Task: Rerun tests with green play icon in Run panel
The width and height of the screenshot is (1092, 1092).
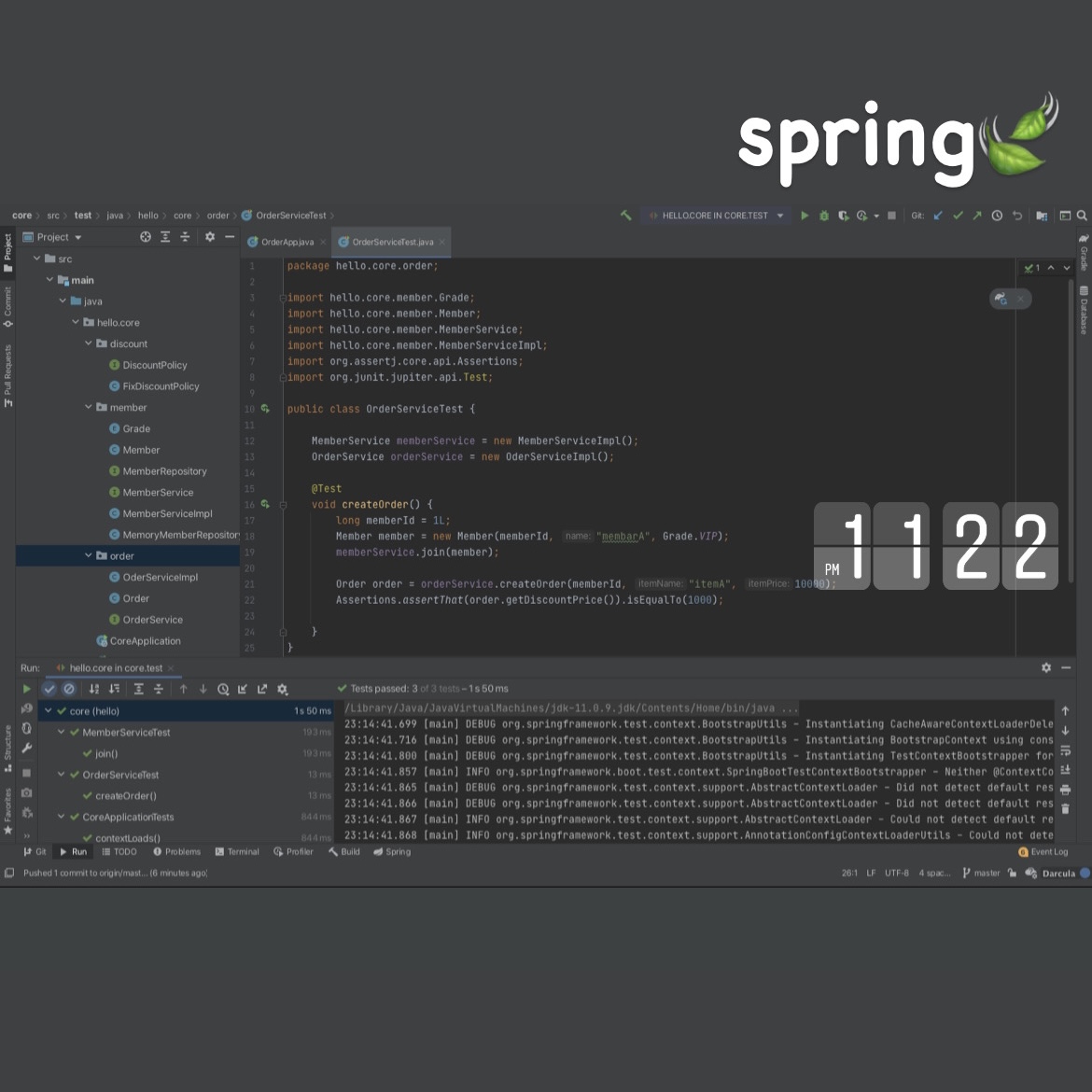Action: tap(26, 689)
